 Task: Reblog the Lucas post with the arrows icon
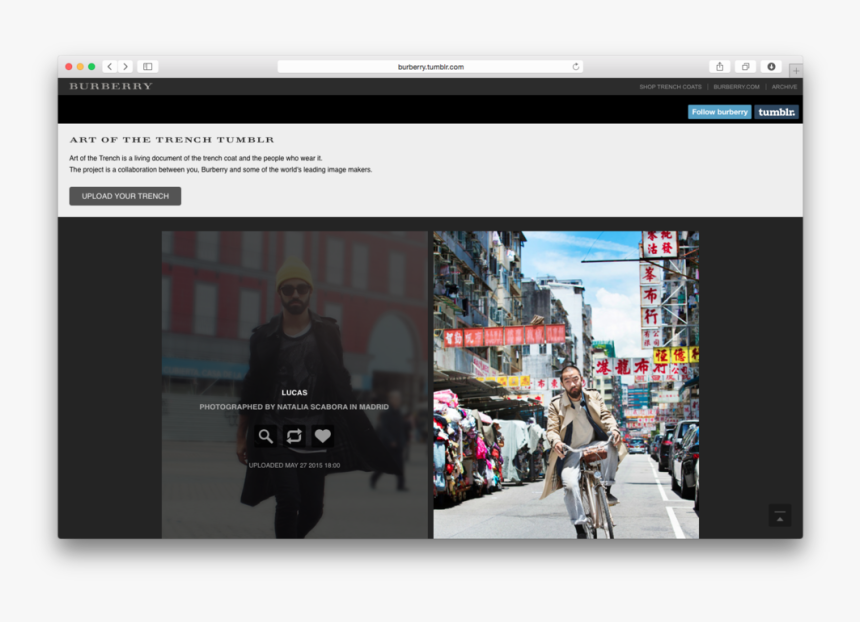coord(294,436)
